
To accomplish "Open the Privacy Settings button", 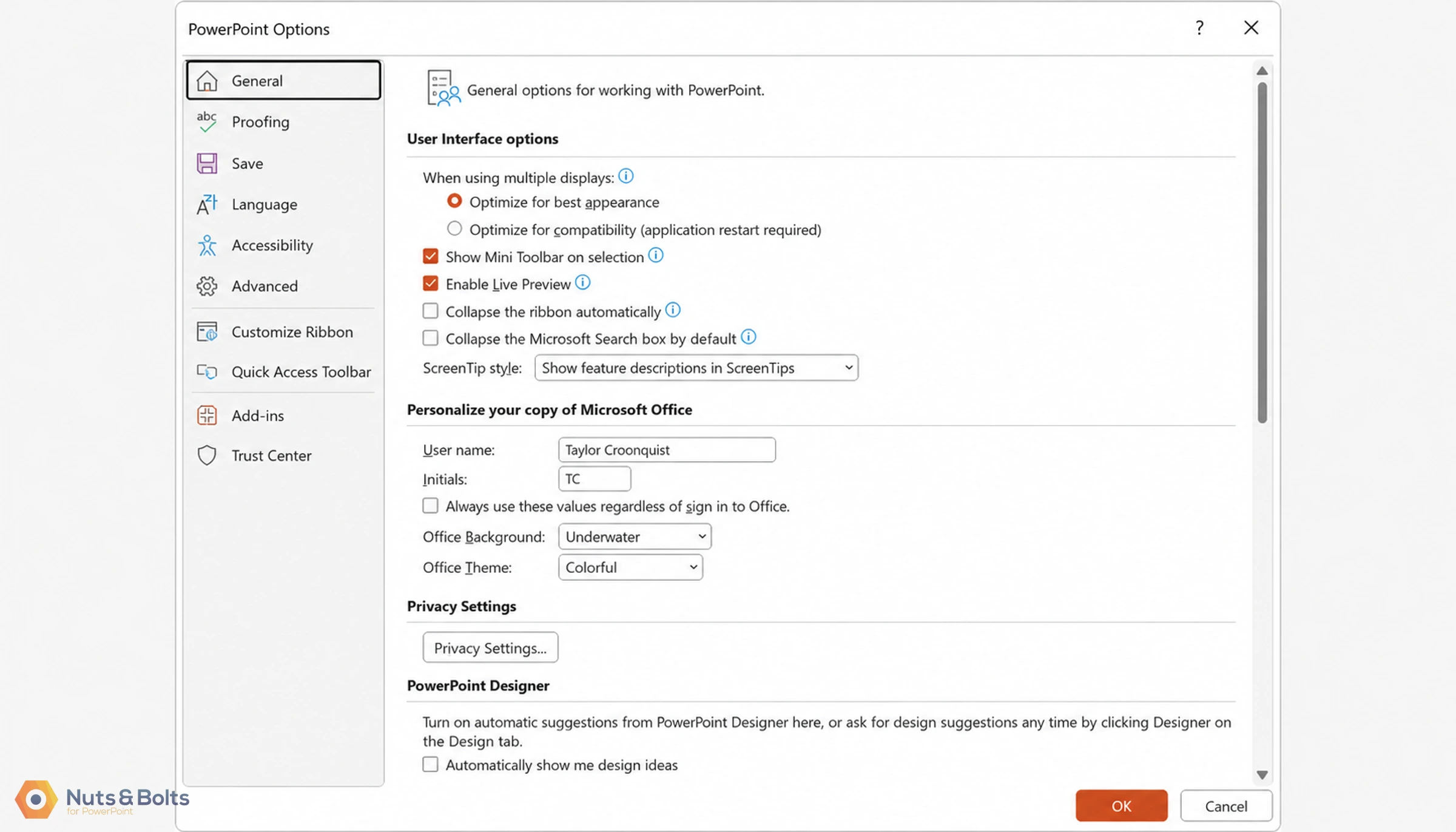I will [490, 648].
